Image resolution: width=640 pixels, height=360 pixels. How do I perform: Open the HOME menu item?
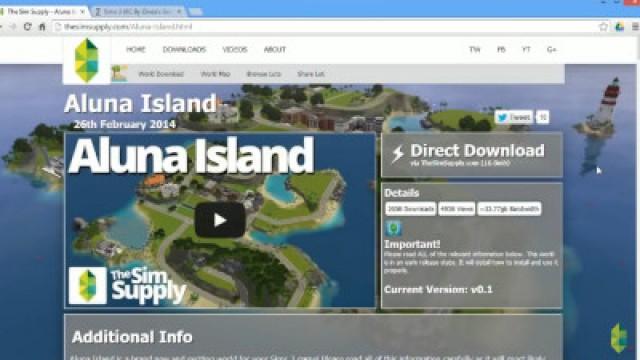click(136, 49)
